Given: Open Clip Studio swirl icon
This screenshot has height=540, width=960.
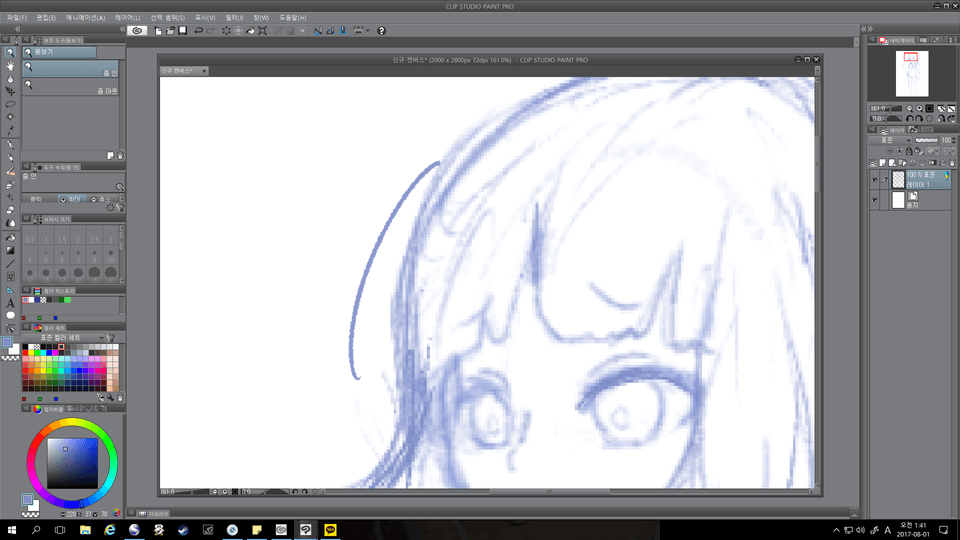Looking at the screenshot, I should coord(138,31).
